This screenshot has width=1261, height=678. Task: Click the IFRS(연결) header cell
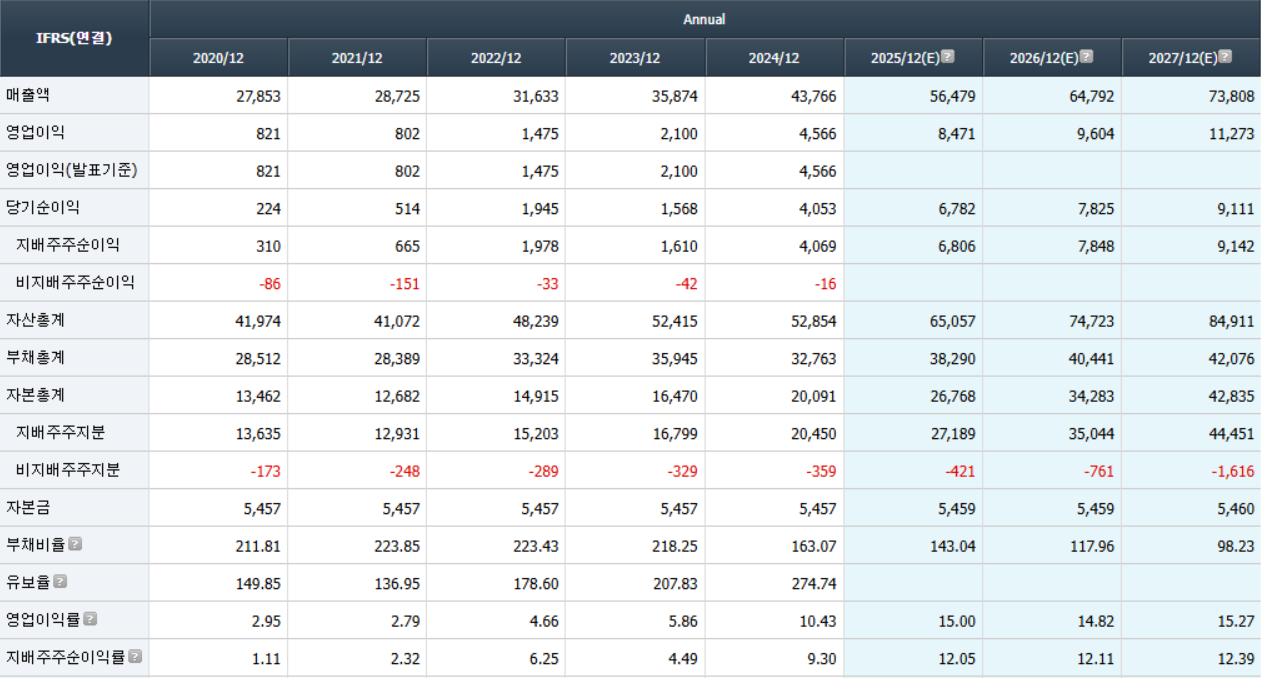[x=75, y=38]
